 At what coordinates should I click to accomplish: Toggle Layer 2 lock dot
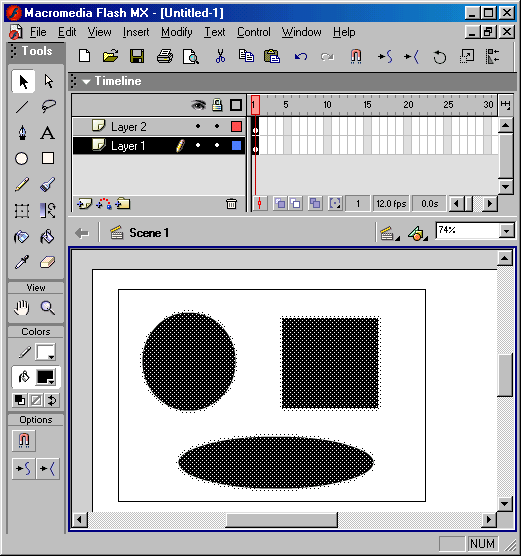point(217,126)
